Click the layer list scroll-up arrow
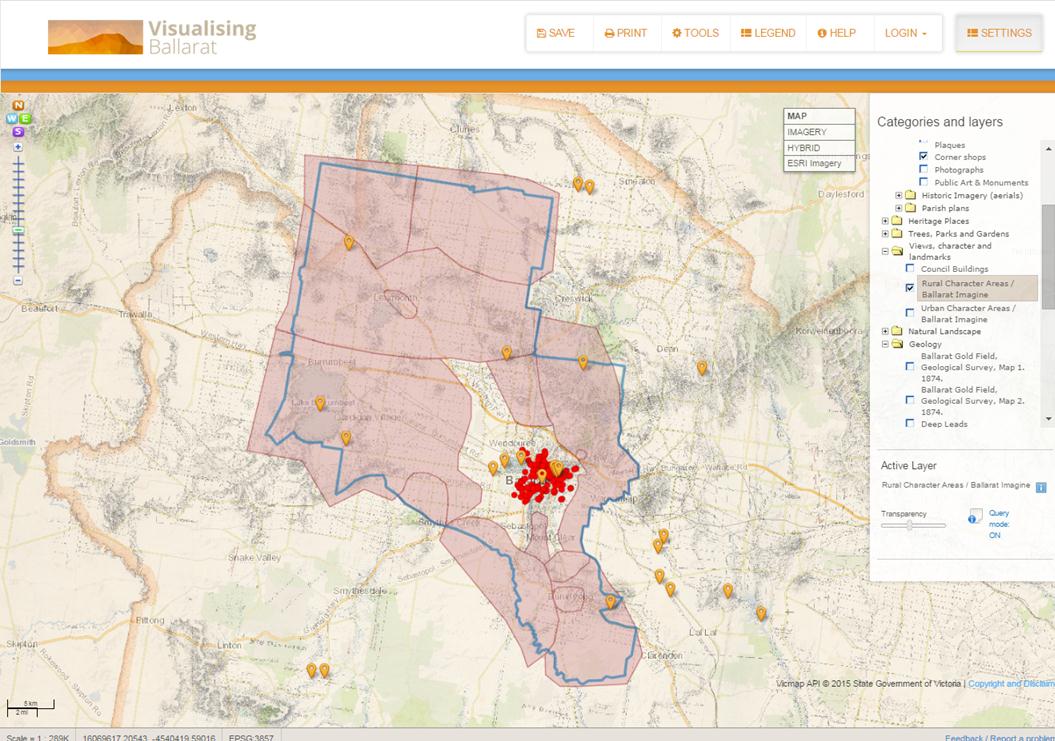 click(x=1048, y=147)
